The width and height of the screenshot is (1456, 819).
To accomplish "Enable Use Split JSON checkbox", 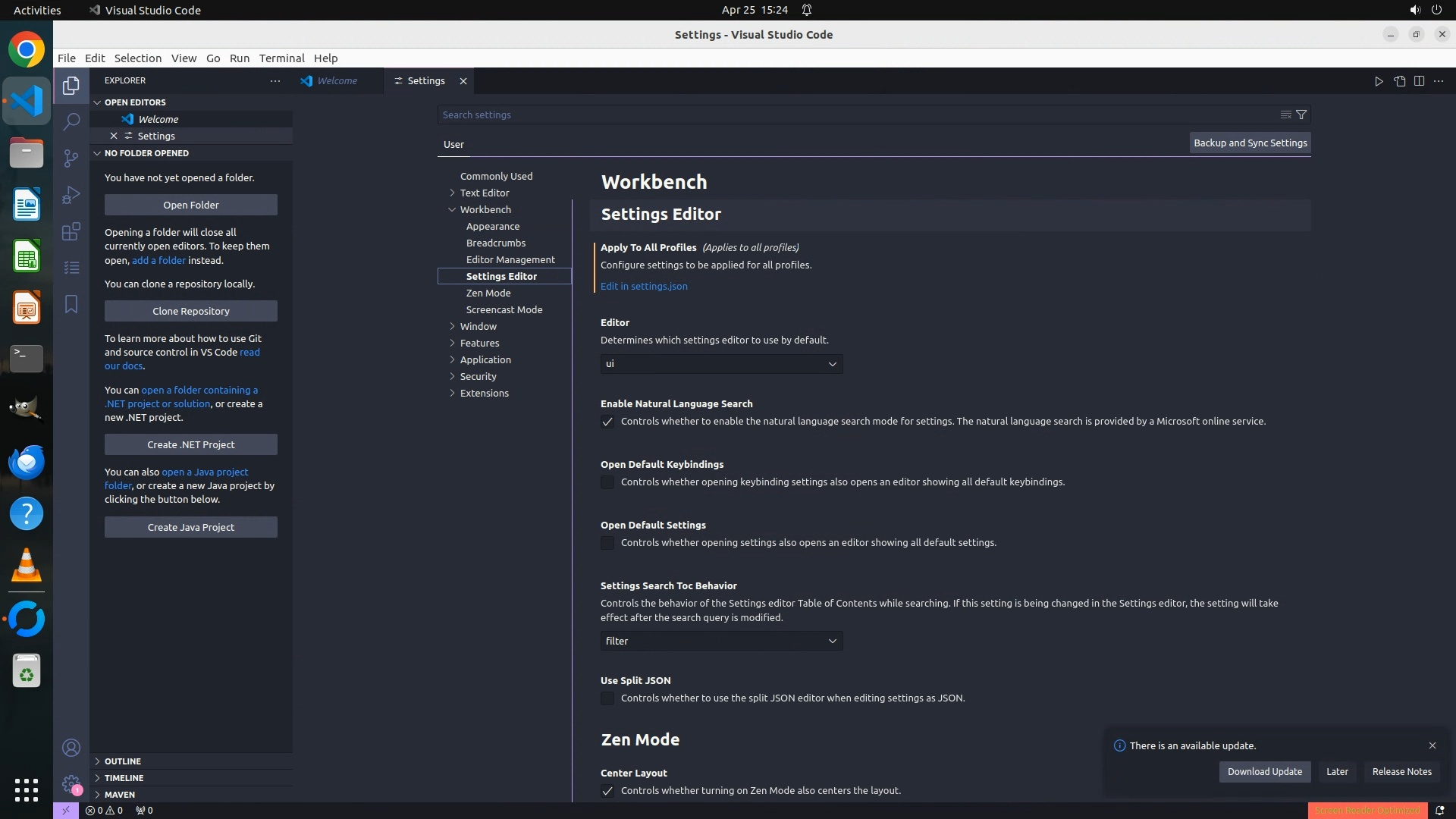I will (607, 698).
